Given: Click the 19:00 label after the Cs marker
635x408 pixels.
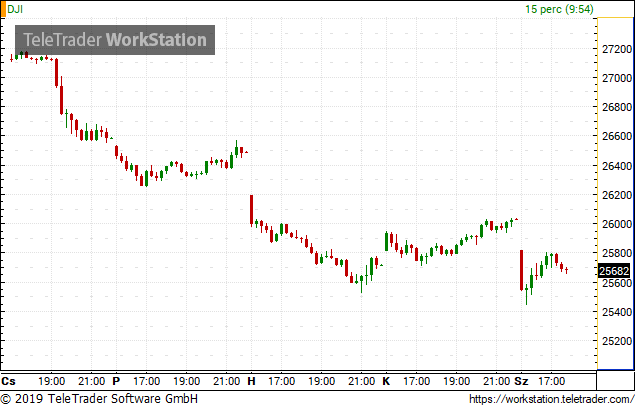Looking at the screenshot, I should (x=51, y=381).
